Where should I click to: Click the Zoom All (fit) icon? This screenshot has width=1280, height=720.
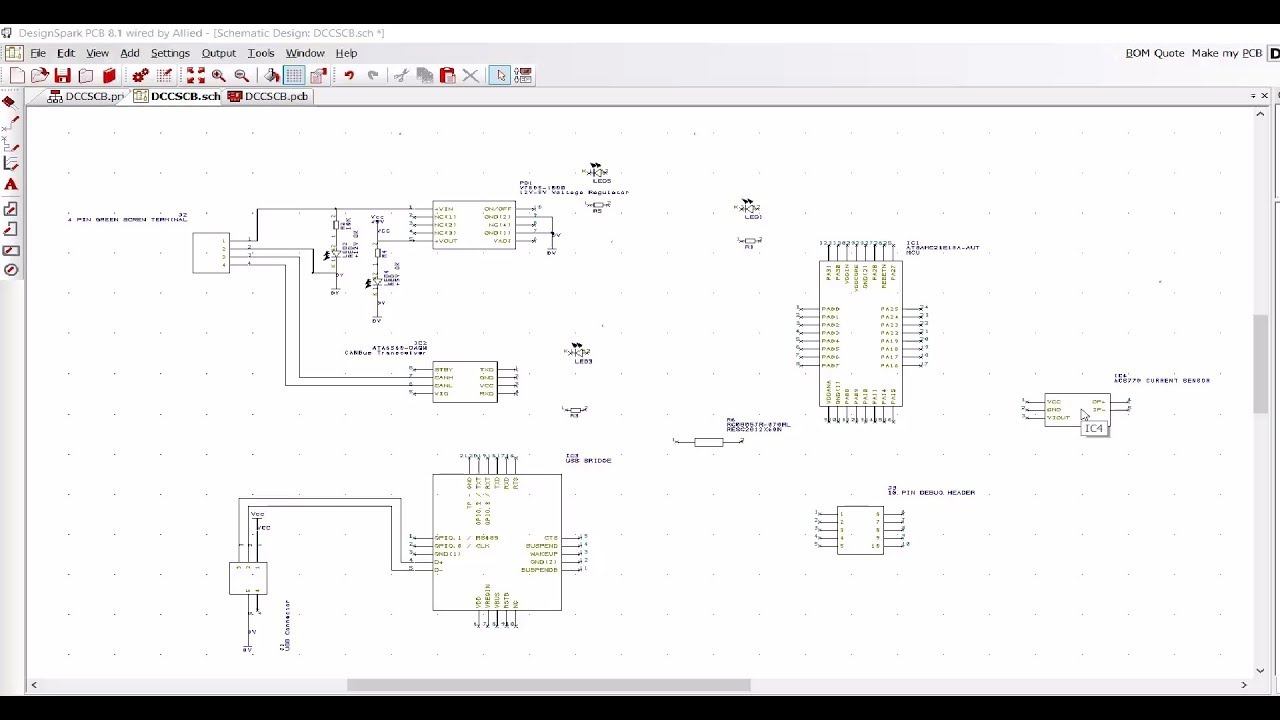(195, 76)
